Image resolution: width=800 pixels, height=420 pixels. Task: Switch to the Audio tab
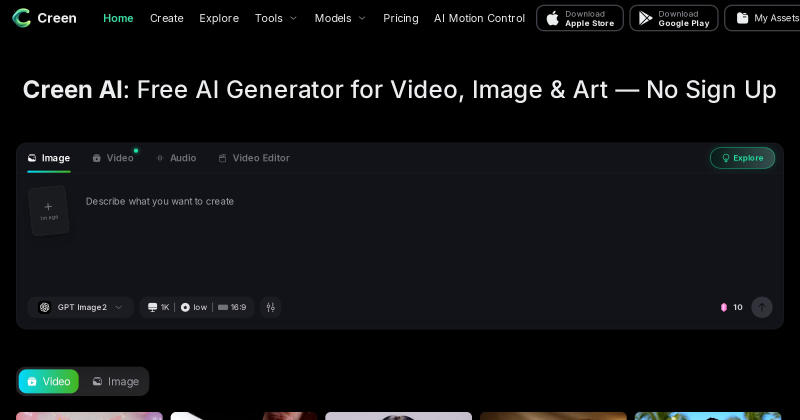pos(177,158)
